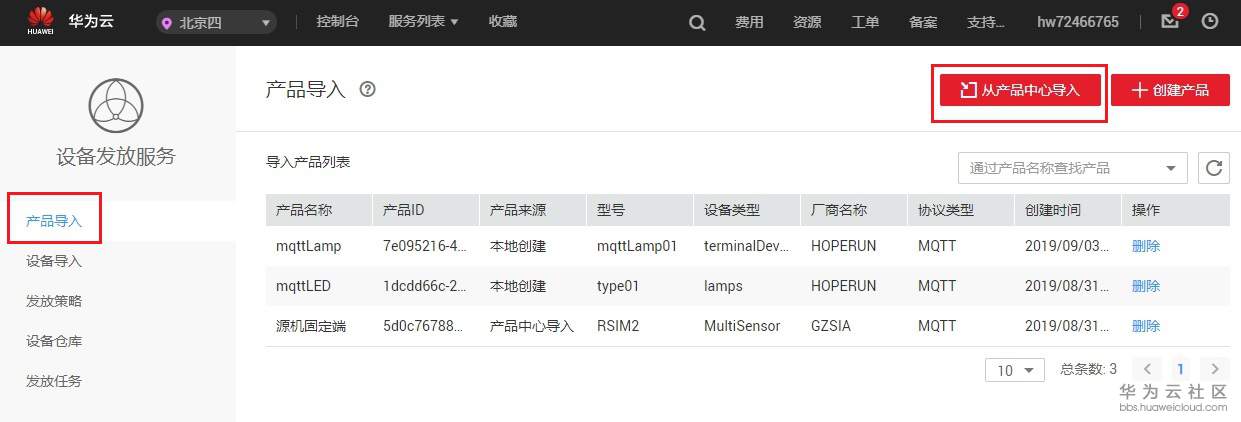Click model RSIM2 cell
The height and width of the screenshot is (422, 1241).
point(618,326)
